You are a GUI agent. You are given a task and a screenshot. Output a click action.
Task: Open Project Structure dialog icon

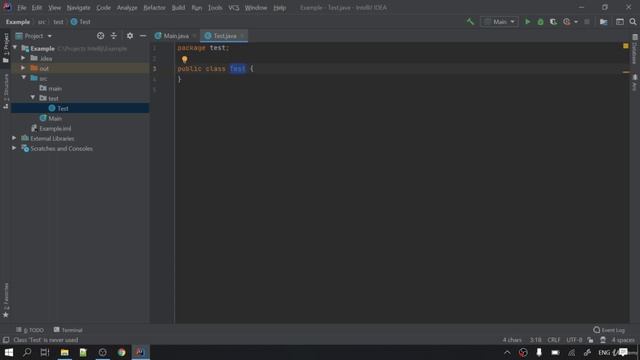click(604, 22)
